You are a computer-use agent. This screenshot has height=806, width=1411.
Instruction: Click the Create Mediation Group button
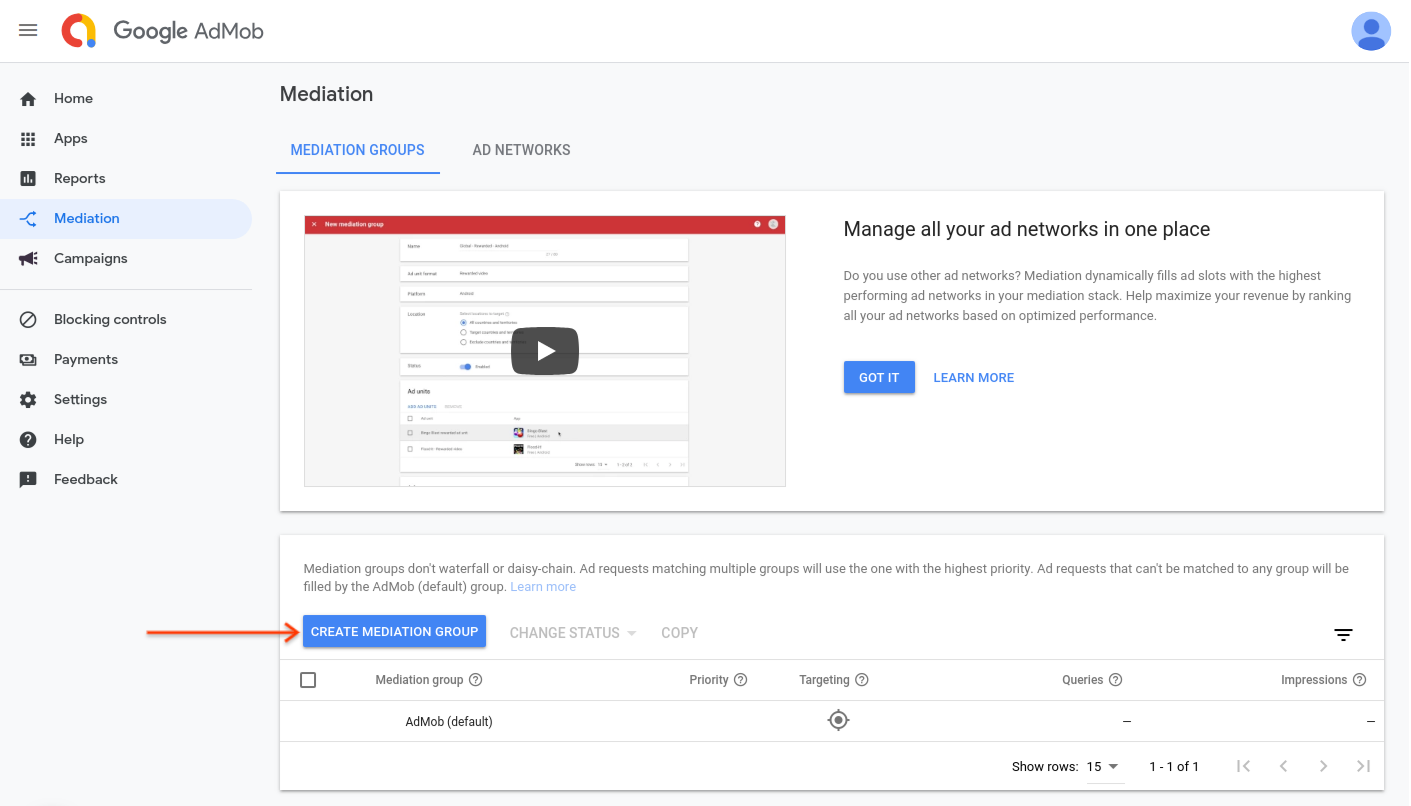(394, 632)
